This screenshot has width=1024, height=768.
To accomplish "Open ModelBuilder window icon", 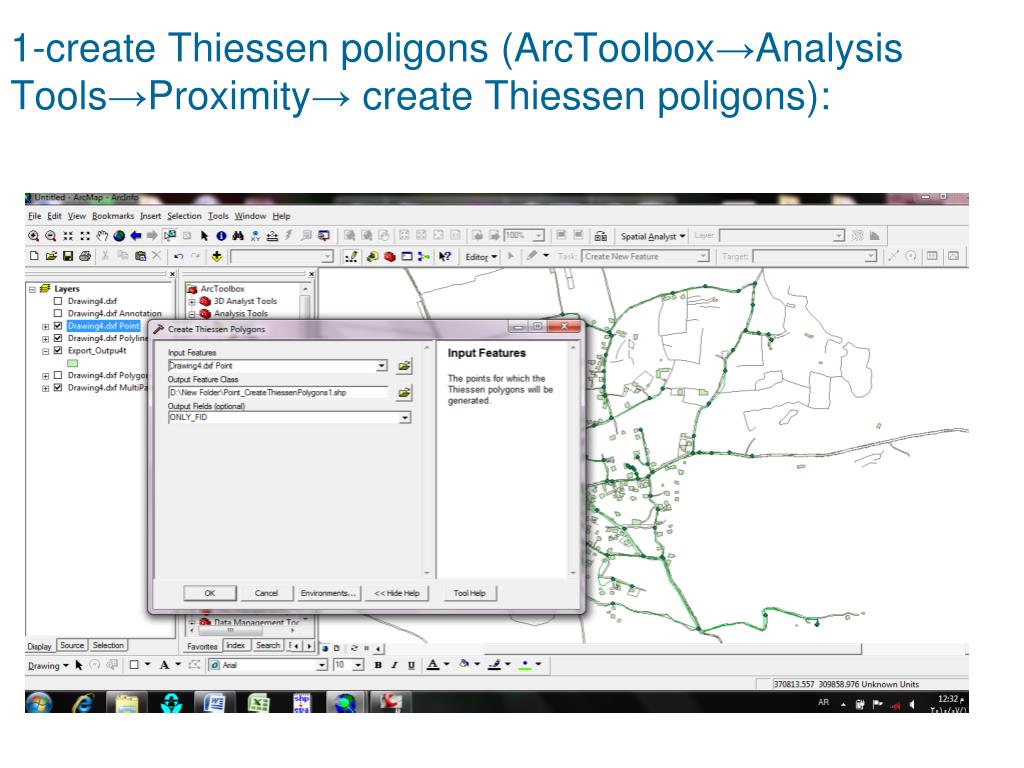I will click(424, 256).
